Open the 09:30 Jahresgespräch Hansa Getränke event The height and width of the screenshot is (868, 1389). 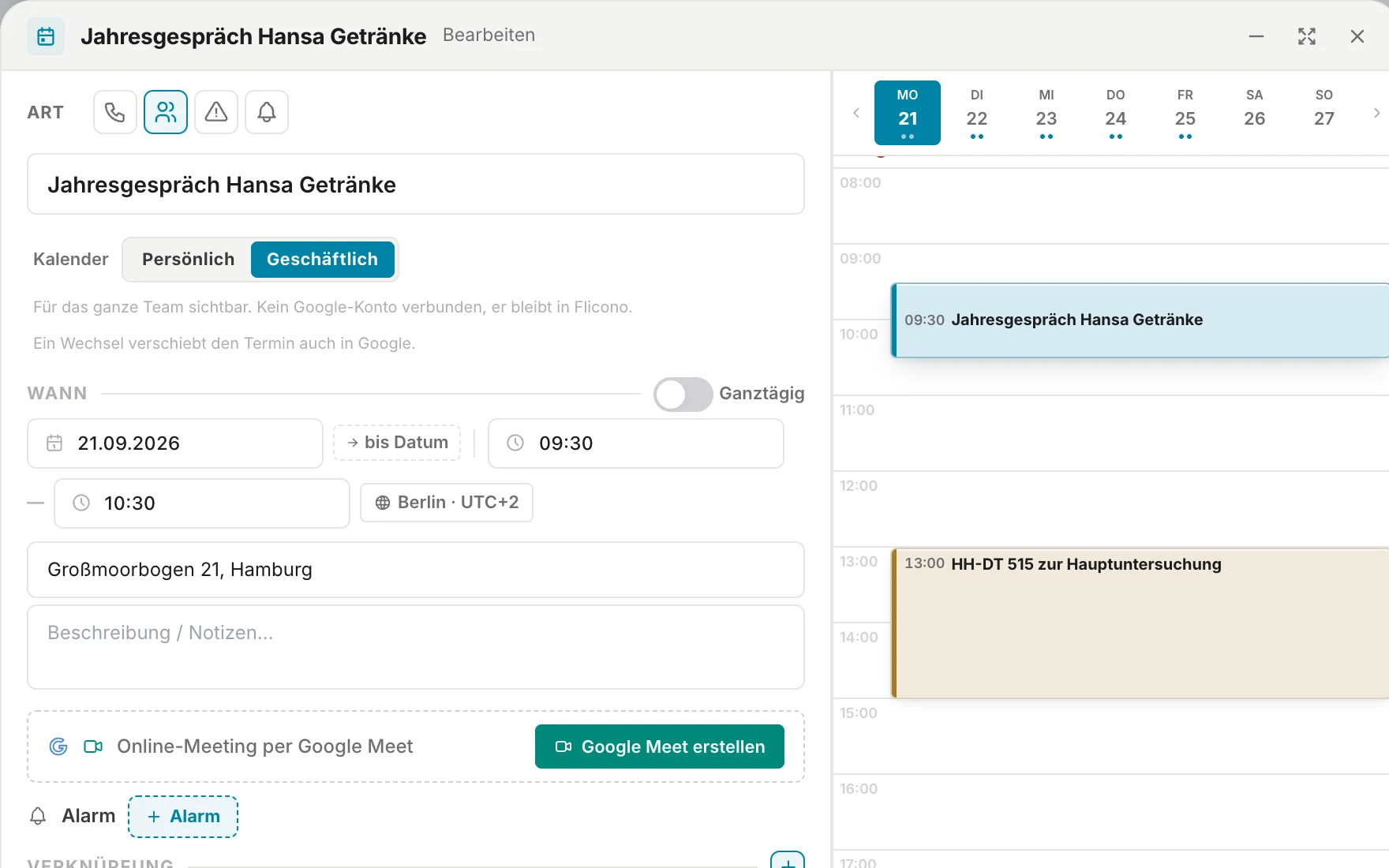pos(1140,320)
